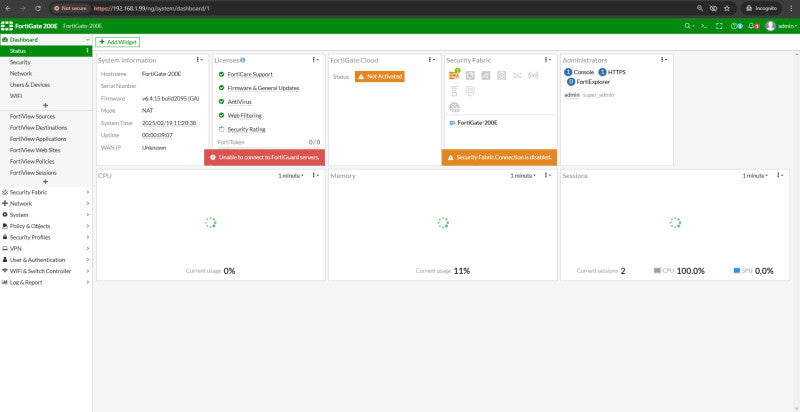Click the shield-shaped Security Fabric icon
Viewport: 800px width, 412px height.
point(470,91)
